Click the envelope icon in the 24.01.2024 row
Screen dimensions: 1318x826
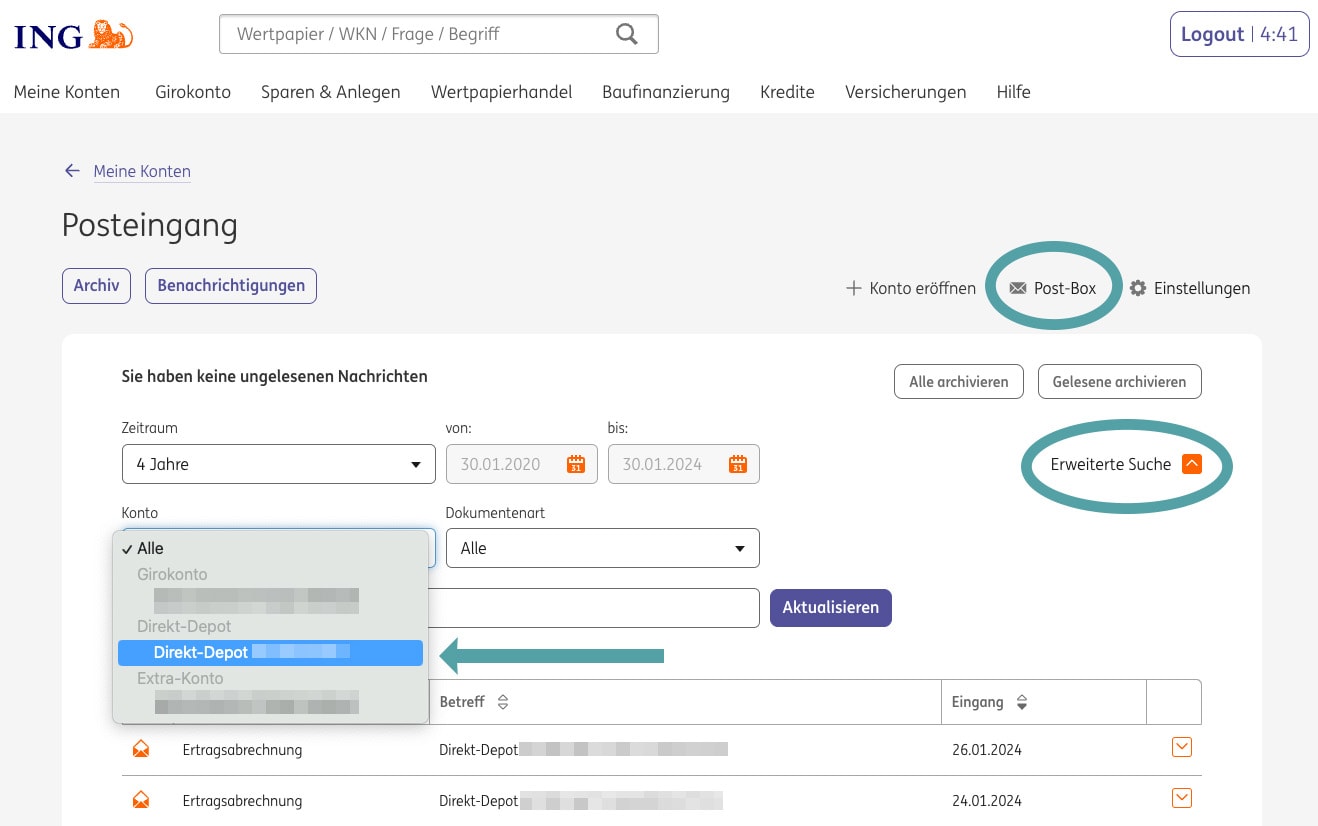[141, 800]
